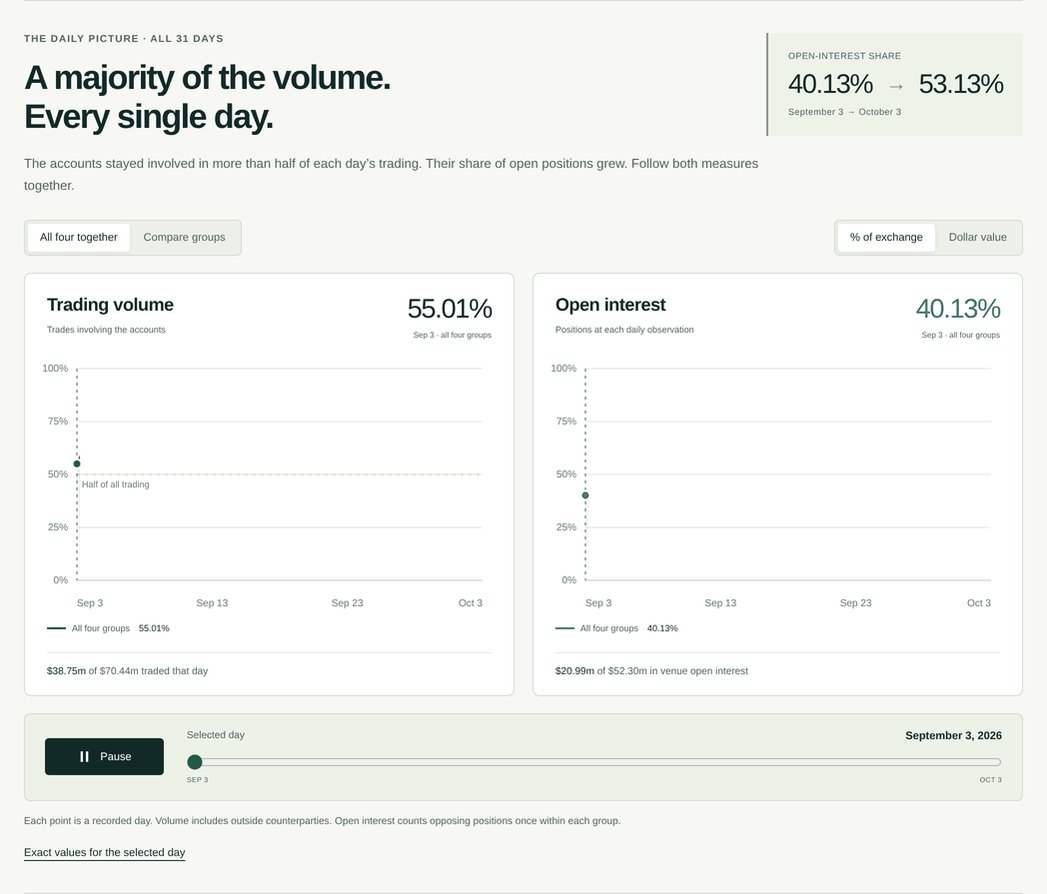Click 'Trades involving the accounts' subtitle
The height and width of the screenshot is (894, 1047).
(106, 330)
